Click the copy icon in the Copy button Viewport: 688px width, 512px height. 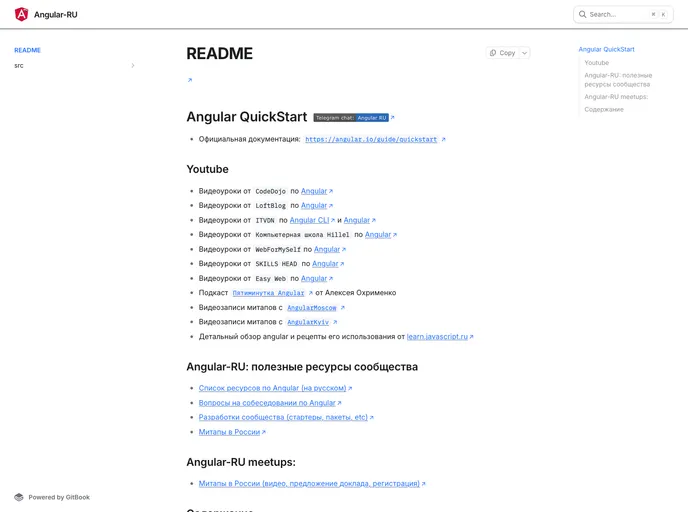tap(493, 53)
